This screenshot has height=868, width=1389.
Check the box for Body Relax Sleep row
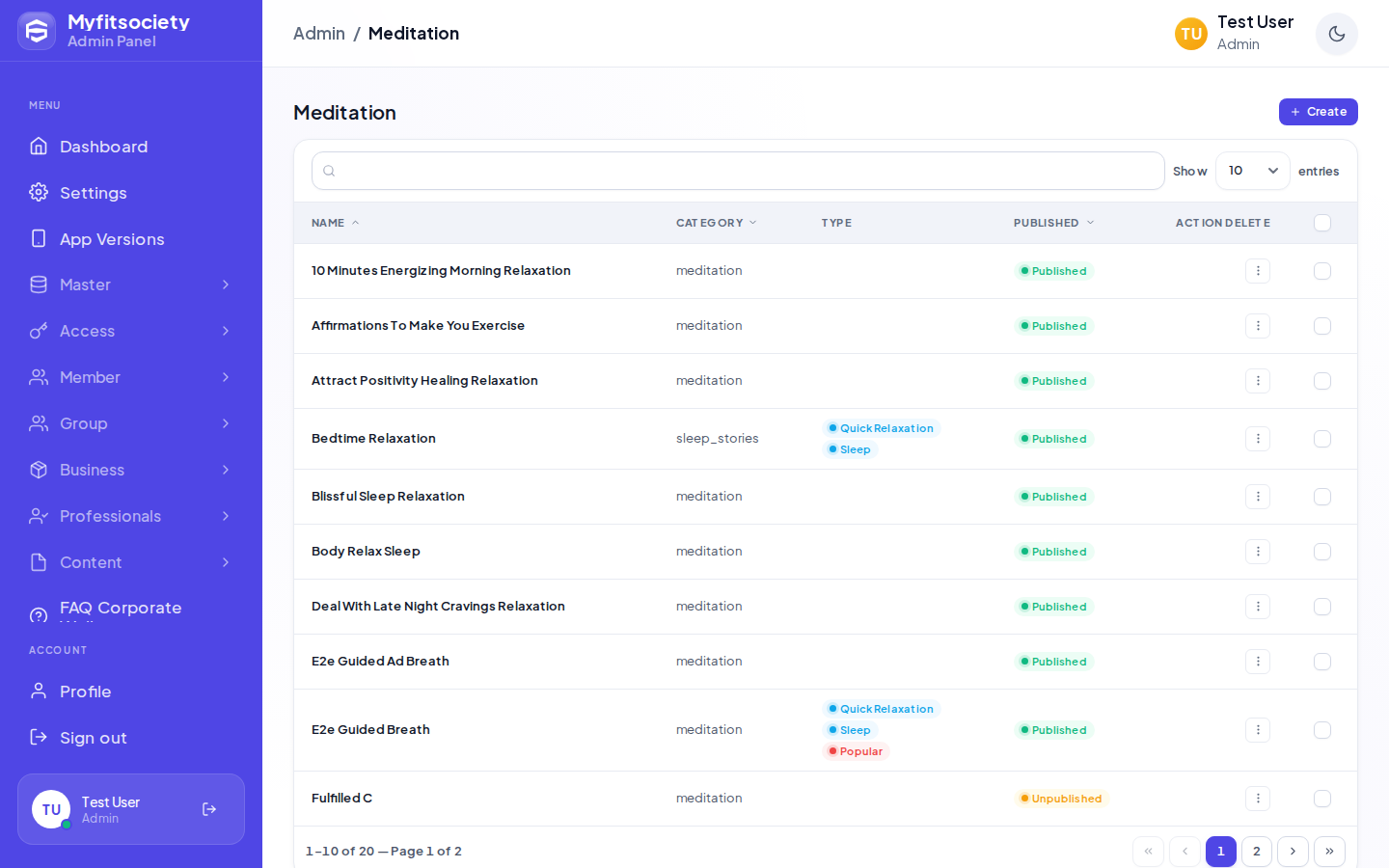coord(1322,552)
